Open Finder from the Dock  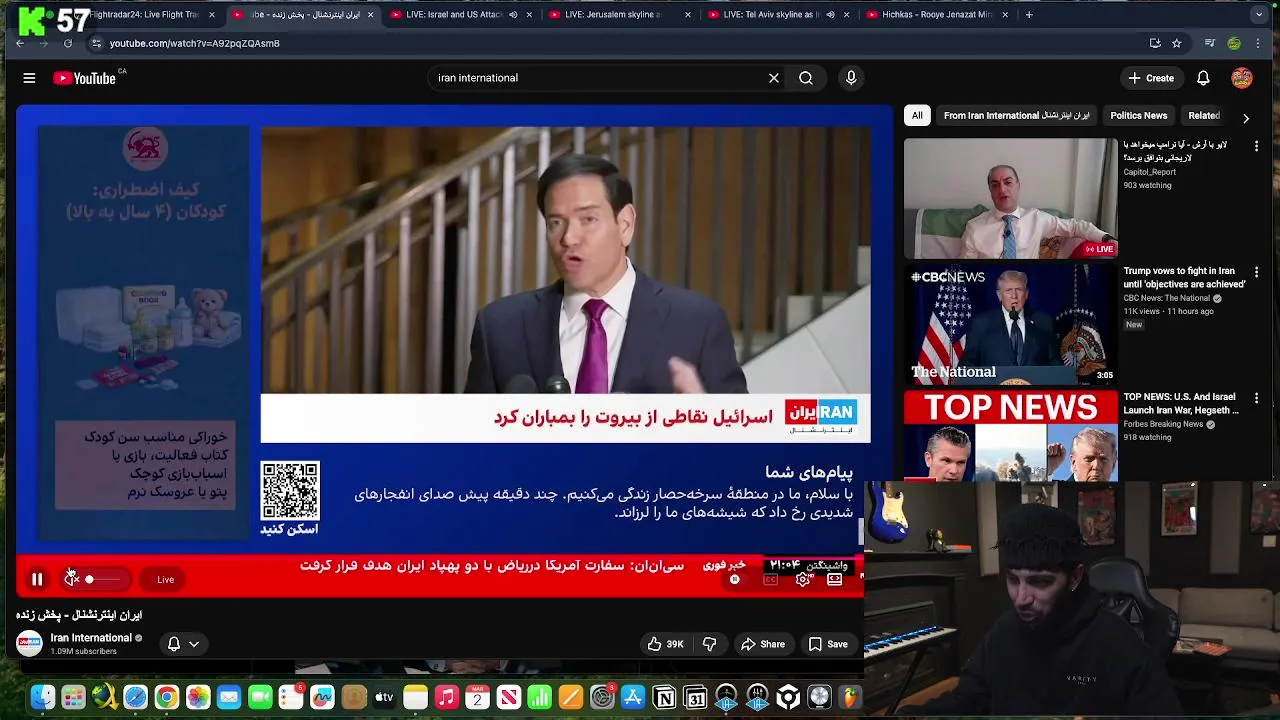42,697
